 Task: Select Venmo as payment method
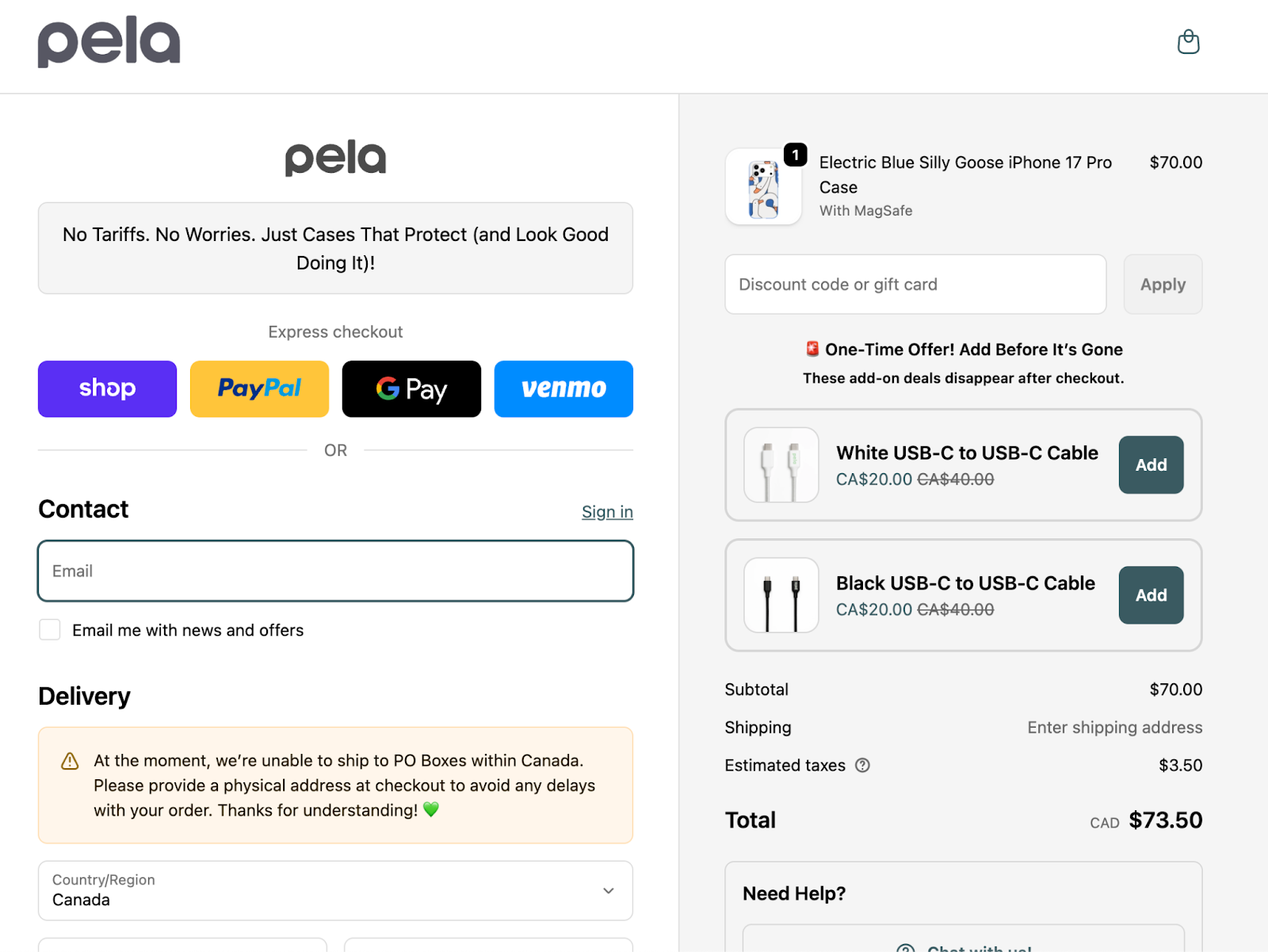[x=563, y=388]
